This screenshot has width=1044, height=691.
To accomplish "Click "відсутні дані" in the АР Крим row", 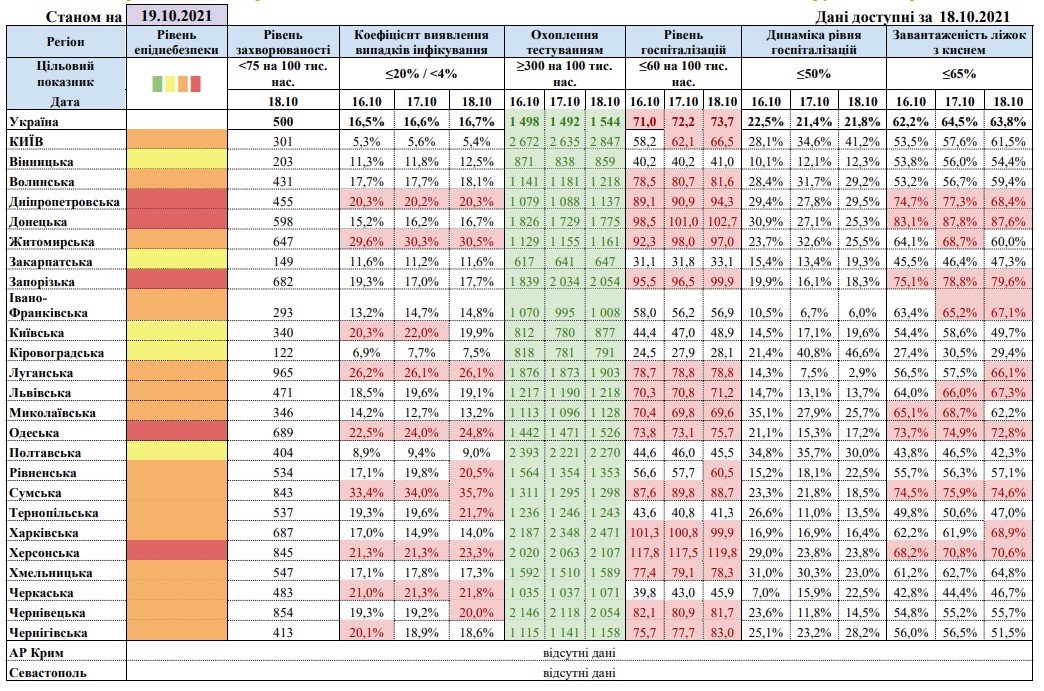I will coord(579,652).
